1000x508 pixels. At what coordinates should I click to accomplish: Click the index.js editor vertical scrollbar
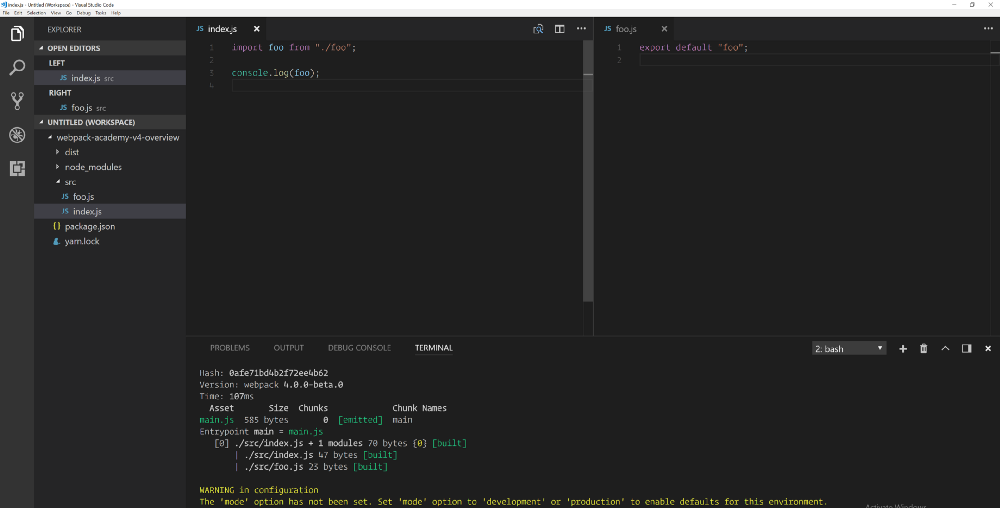click(588, 172)
